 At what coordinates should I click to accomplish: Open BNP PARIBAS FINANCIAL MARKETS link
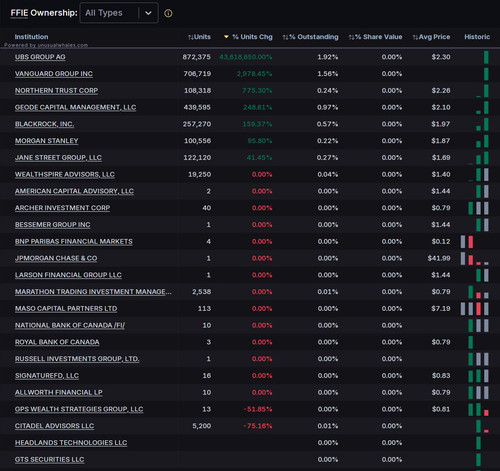coord(73,241)
